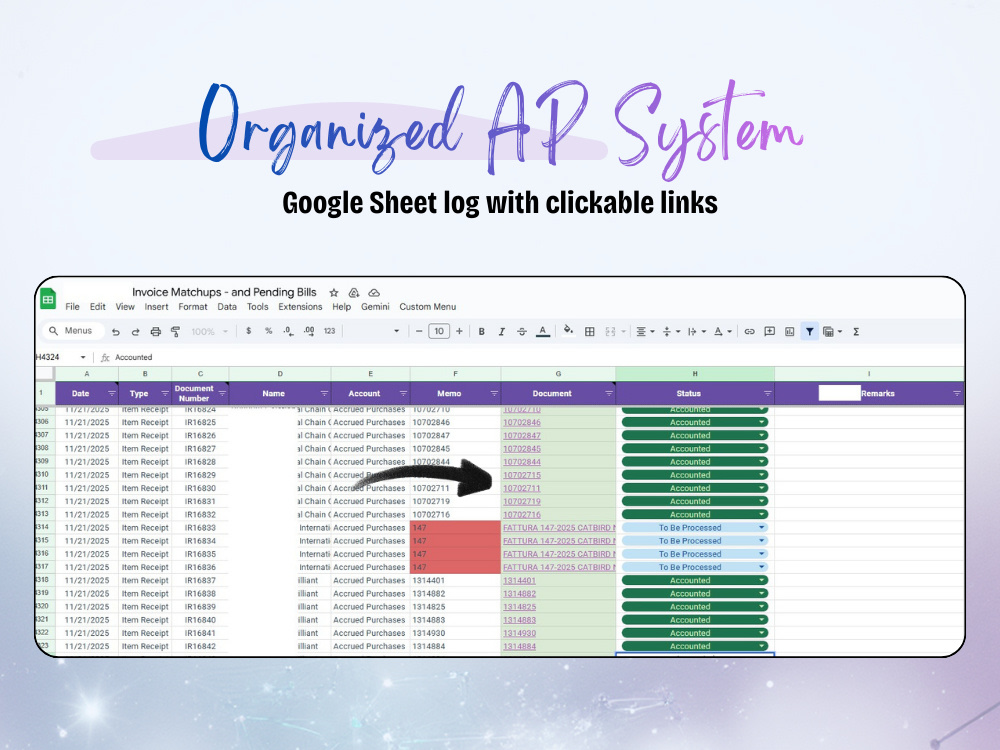Click the Print icon

pos(156,332)
